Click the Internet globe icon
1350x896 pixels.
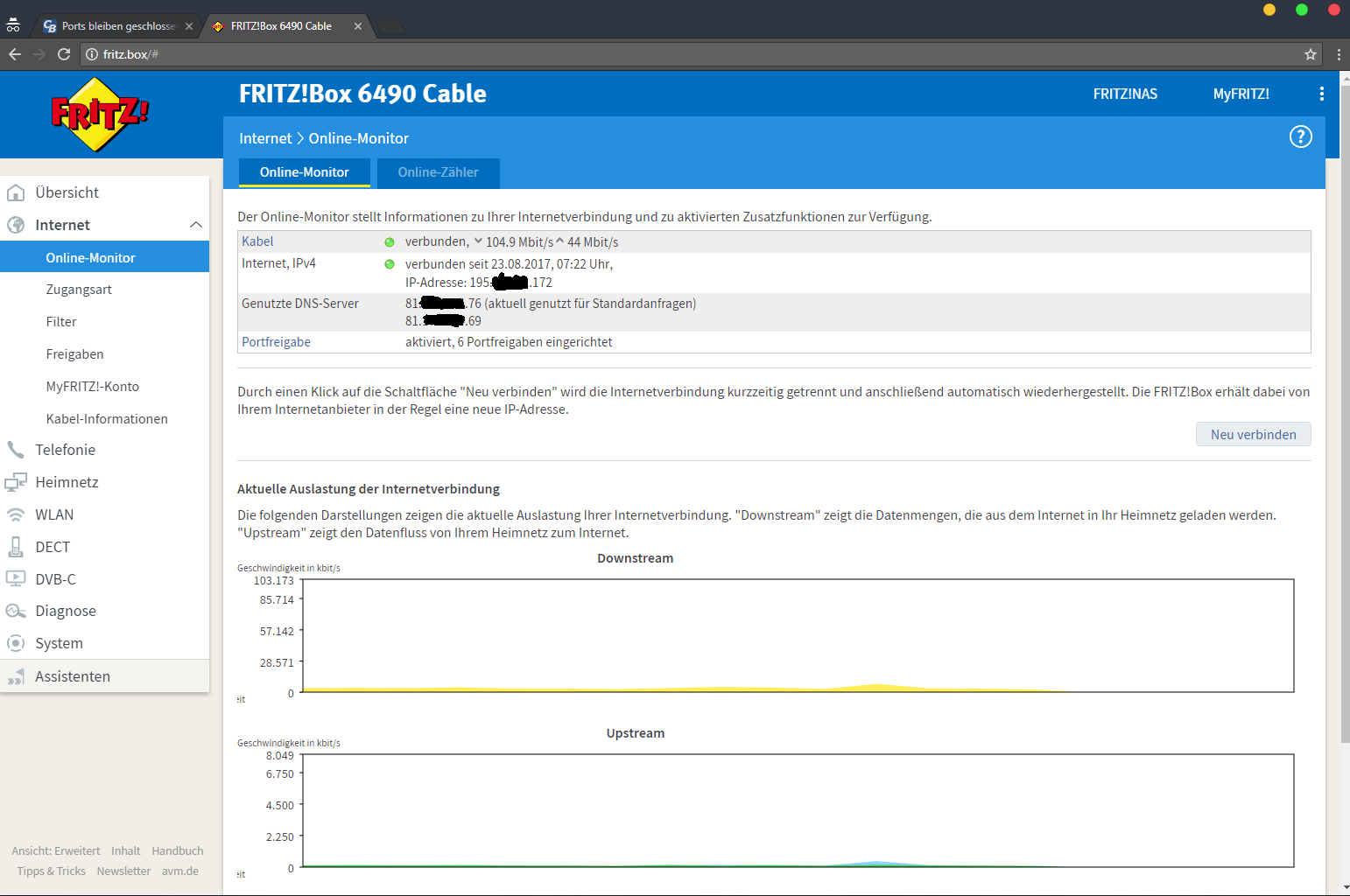pos(16,225)
